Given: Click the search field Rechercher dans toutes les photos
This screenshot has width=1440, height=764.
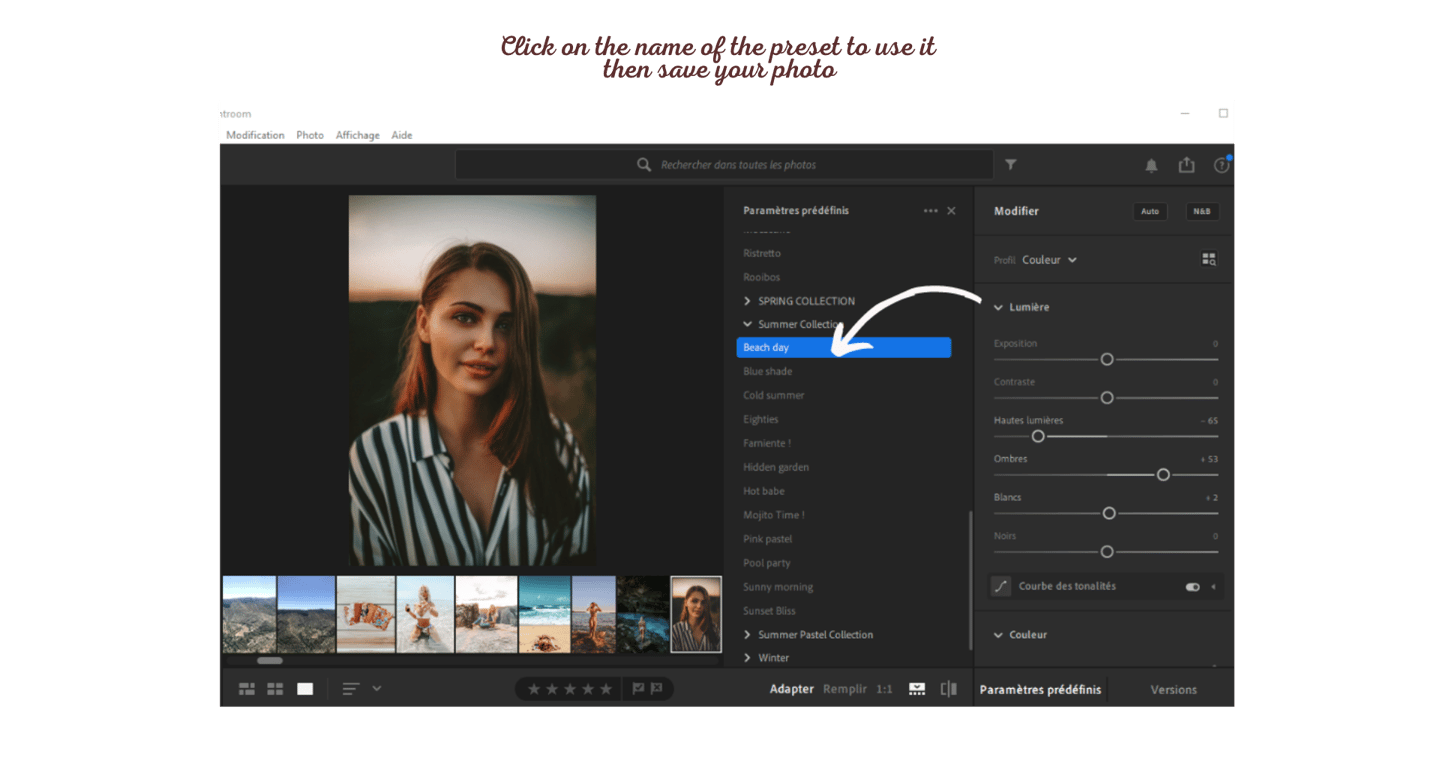Looking at the screenshot, I should click(x=724, y=165).
